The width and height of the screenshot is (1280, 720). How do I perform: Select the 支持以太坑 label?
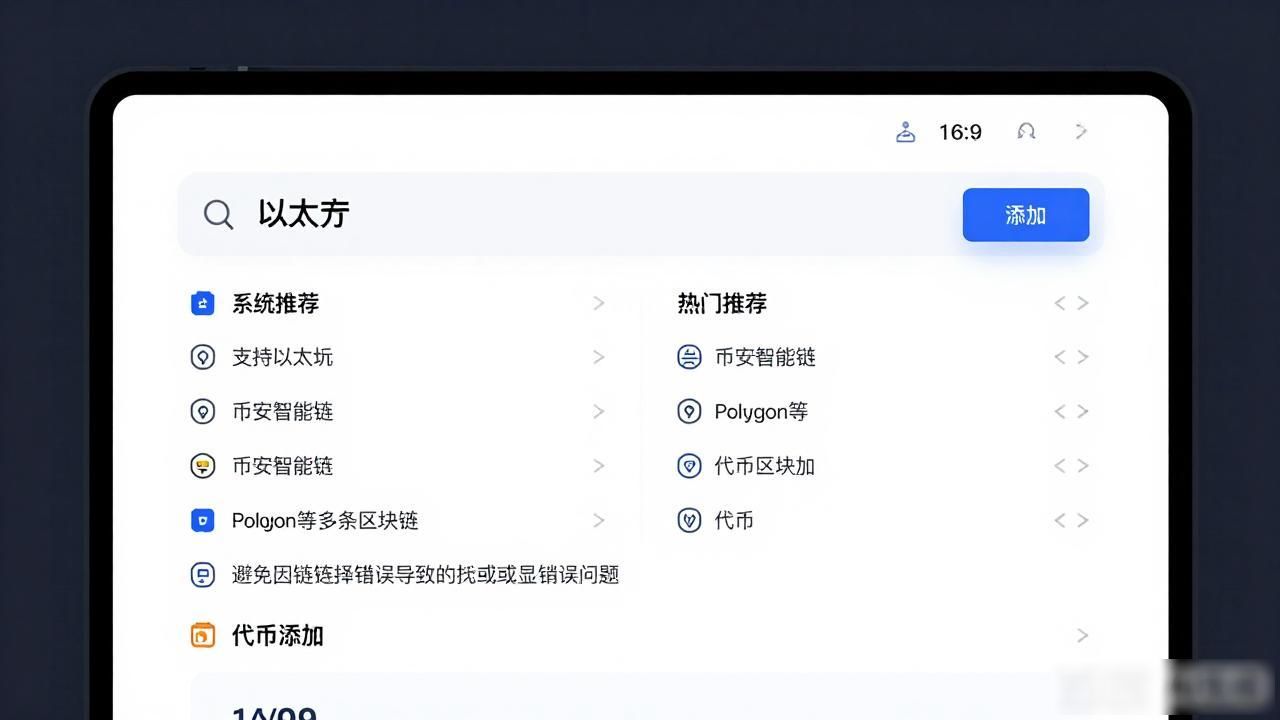point(283,357)
